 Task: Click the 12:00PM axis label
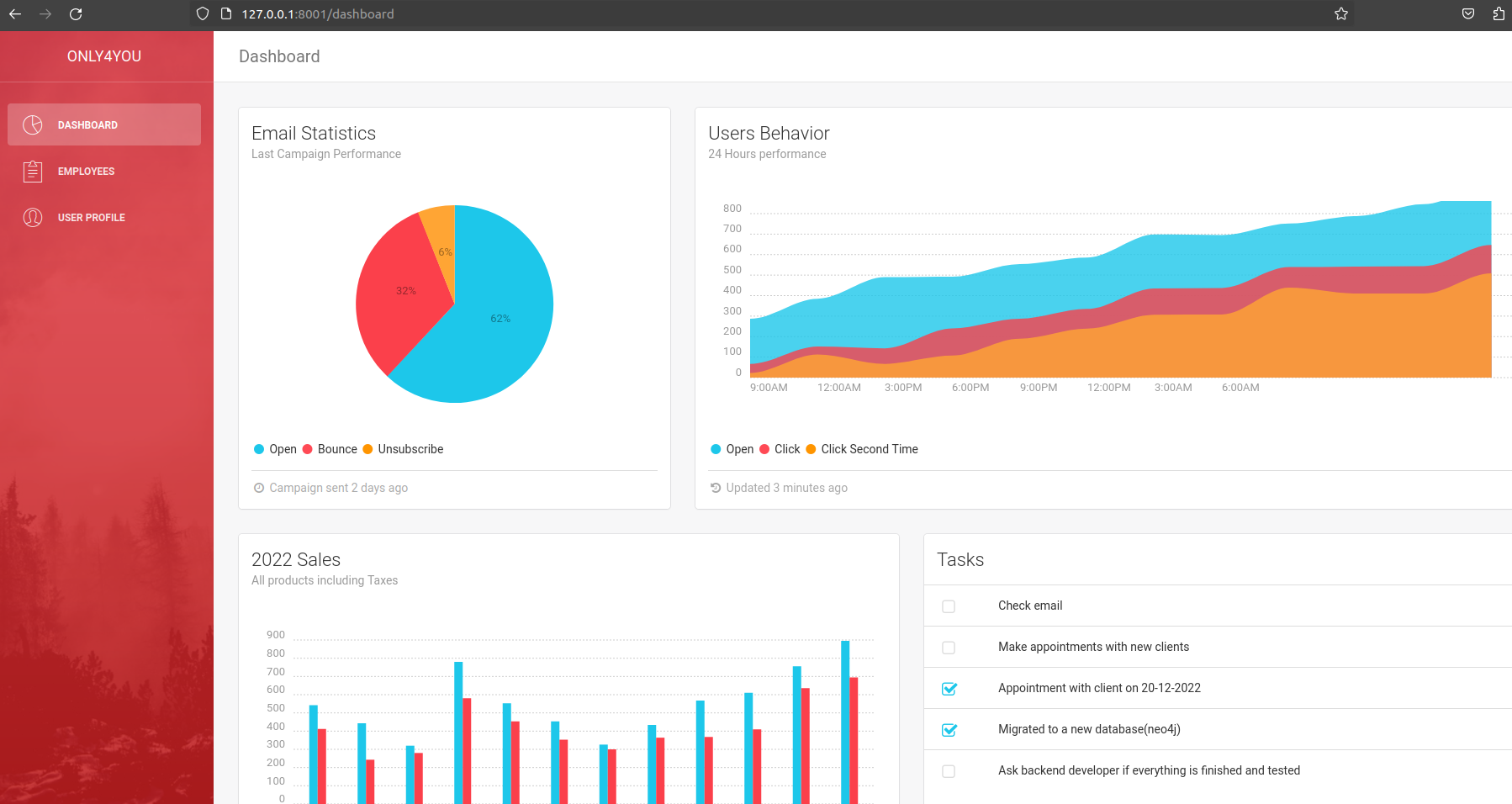click(1108, 388)
